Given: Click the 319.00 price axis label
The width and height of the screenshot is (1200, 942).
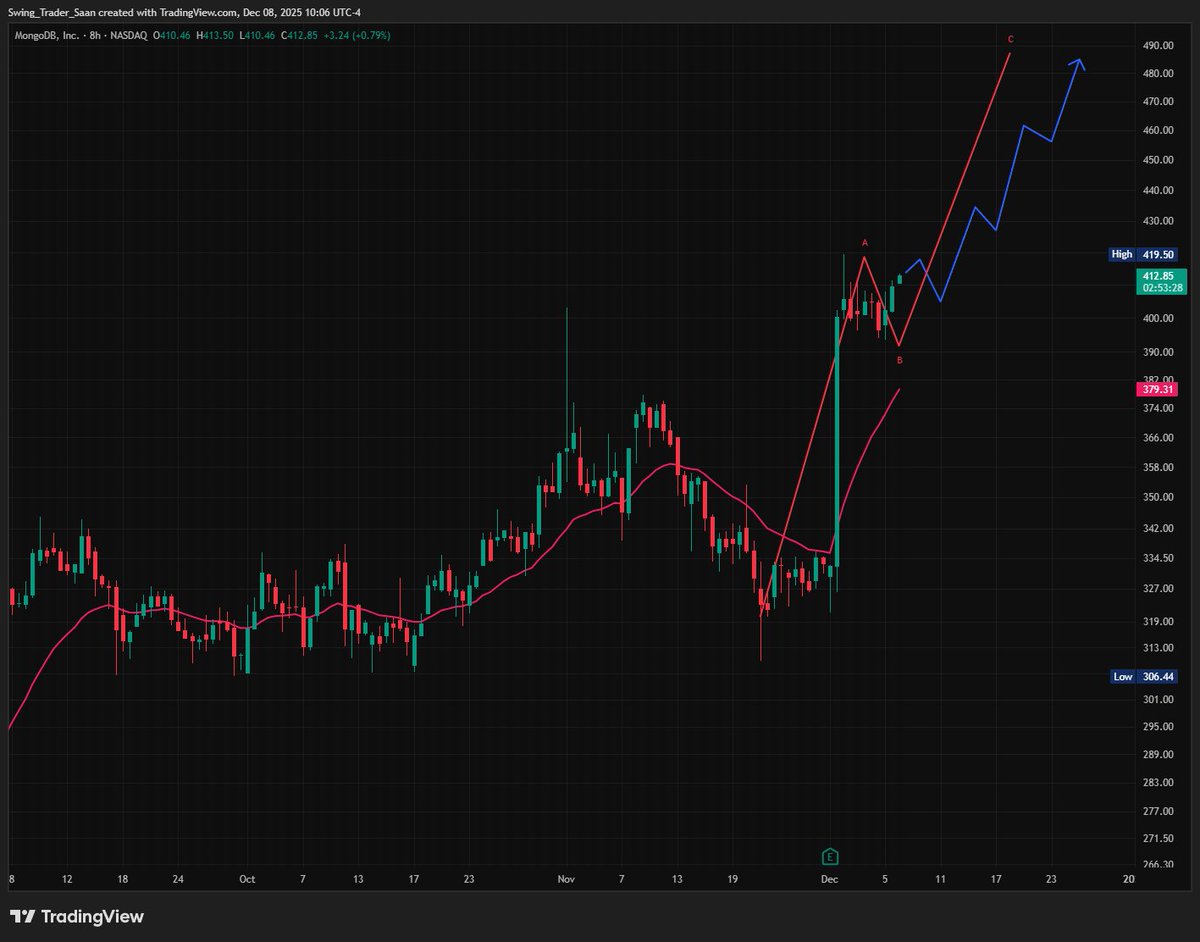Looking at the screenshot, I should pyautogui.click(x=1158, y=621).
